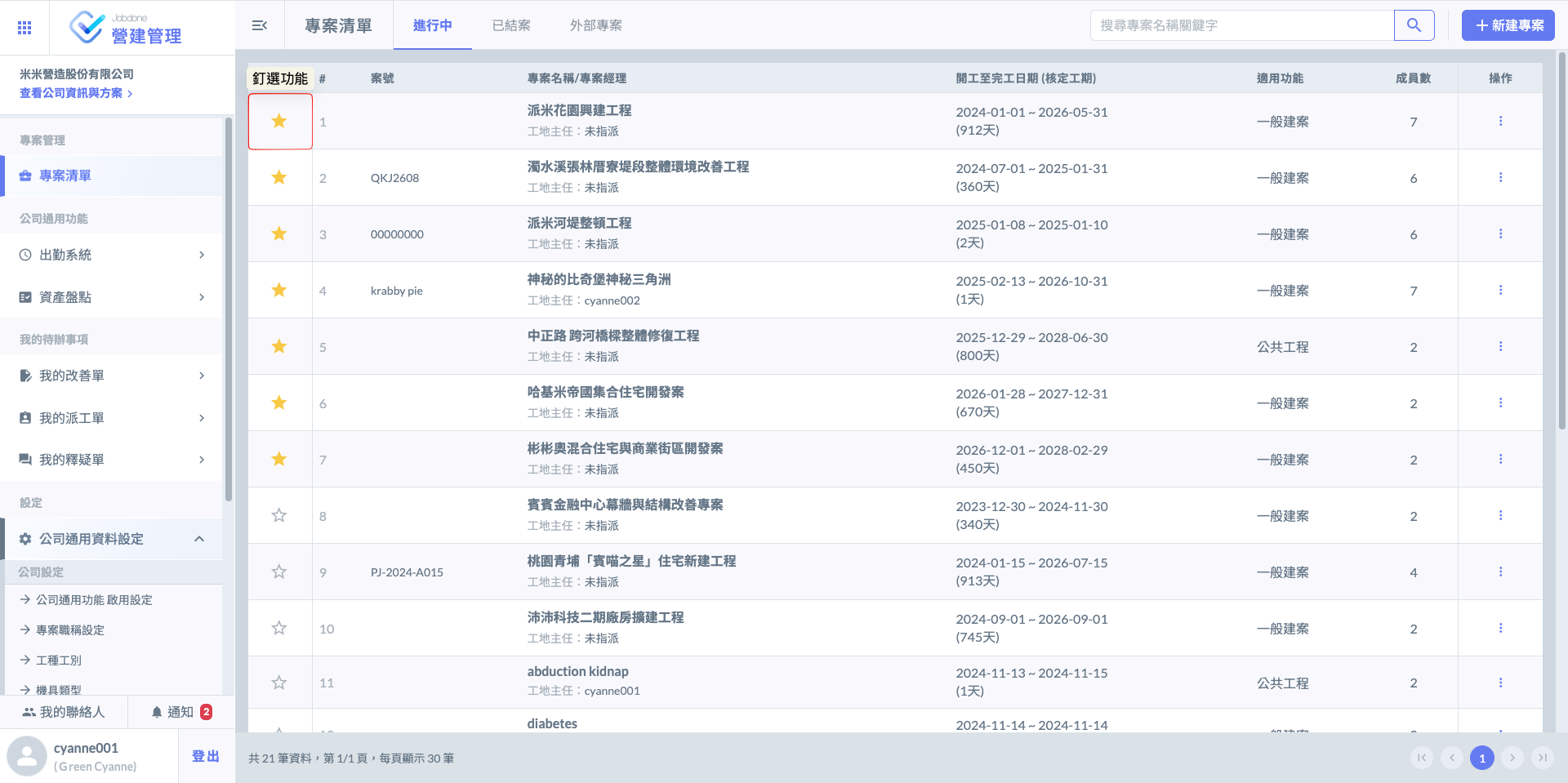This screenshot has height=783, width=1568.
Task: Click the Jobdone 營建管理 logo
Action: click(126, 28)
